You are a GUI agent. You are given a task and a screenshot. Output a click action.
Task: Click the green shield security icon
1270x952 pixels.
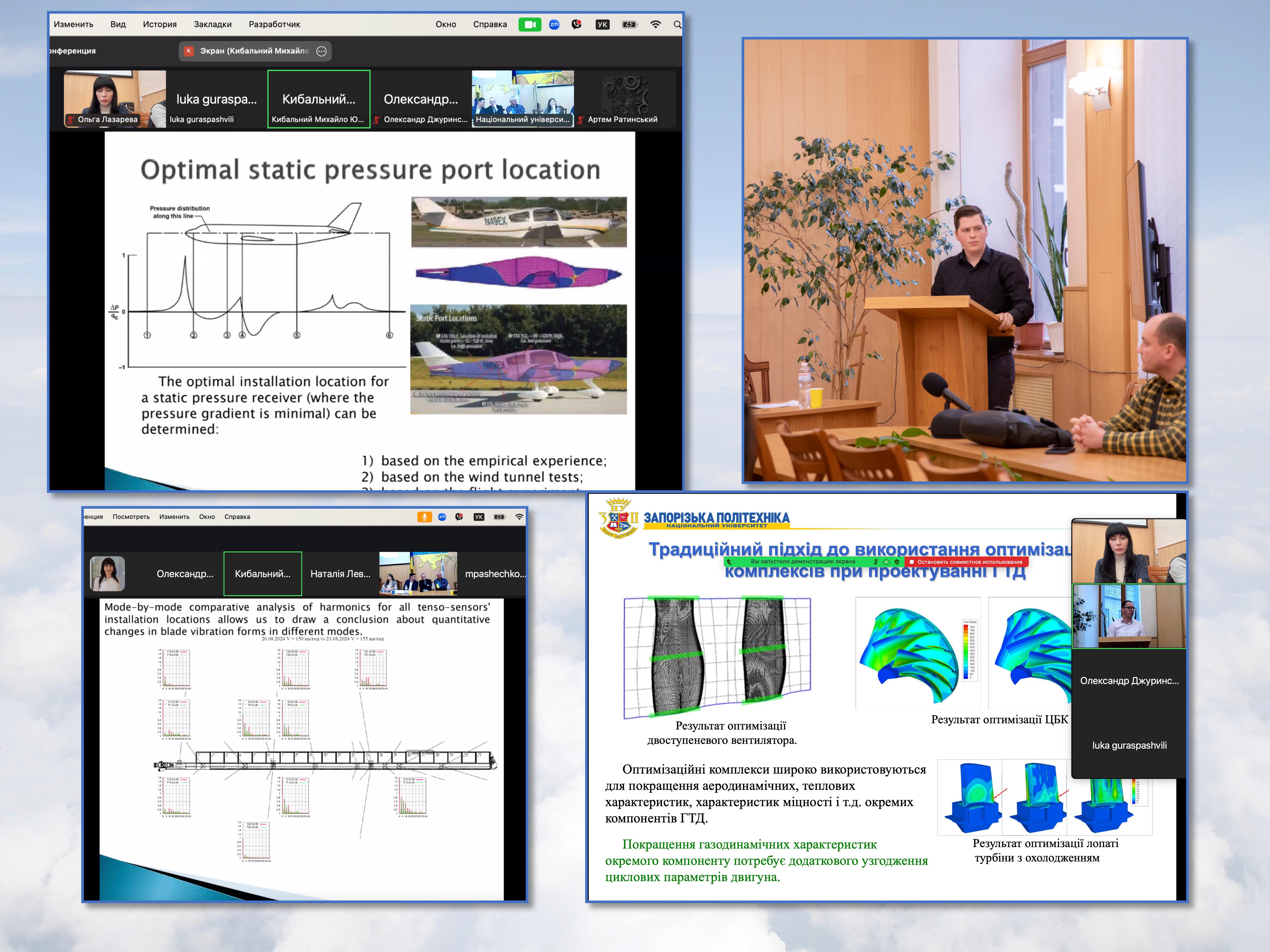(897, 562)
